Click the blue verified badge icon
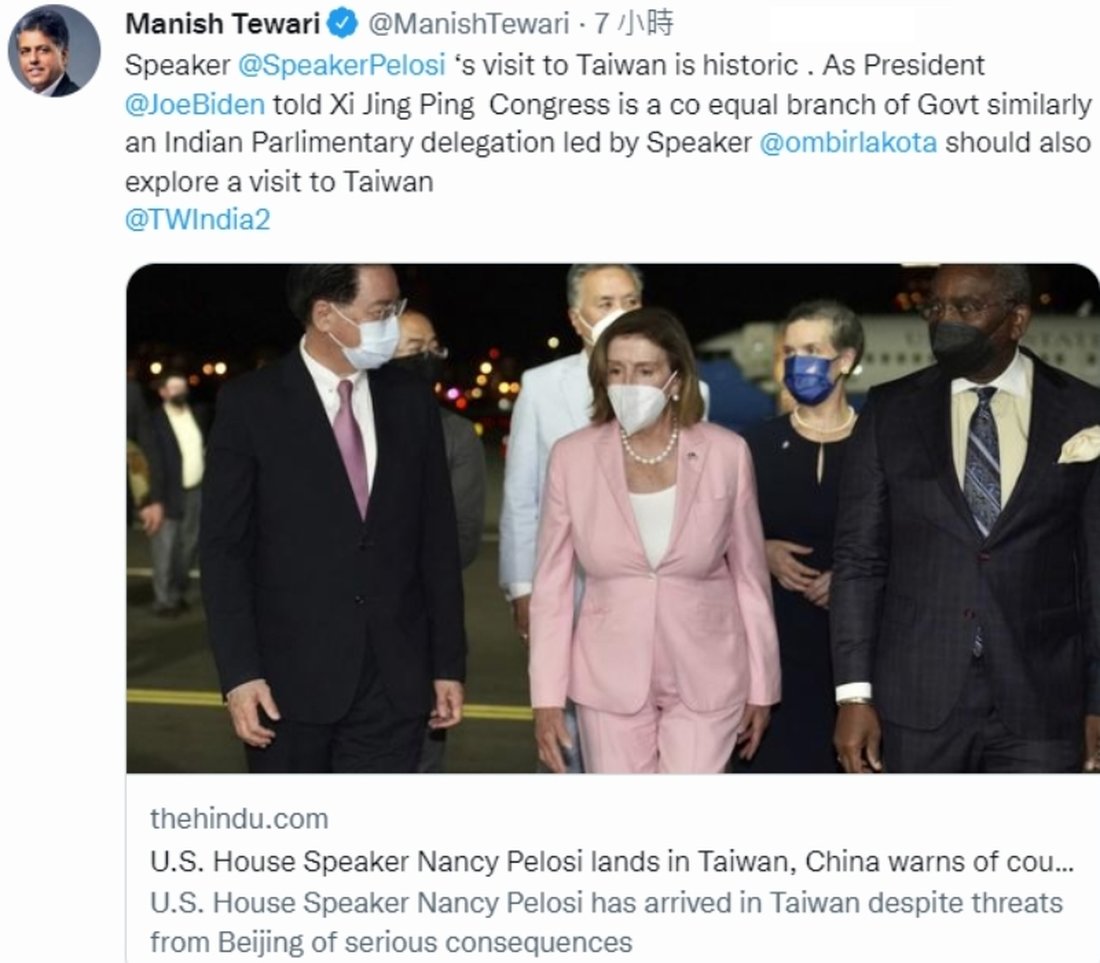Viewport: 1100px width, 963px height. click(344, 25)
